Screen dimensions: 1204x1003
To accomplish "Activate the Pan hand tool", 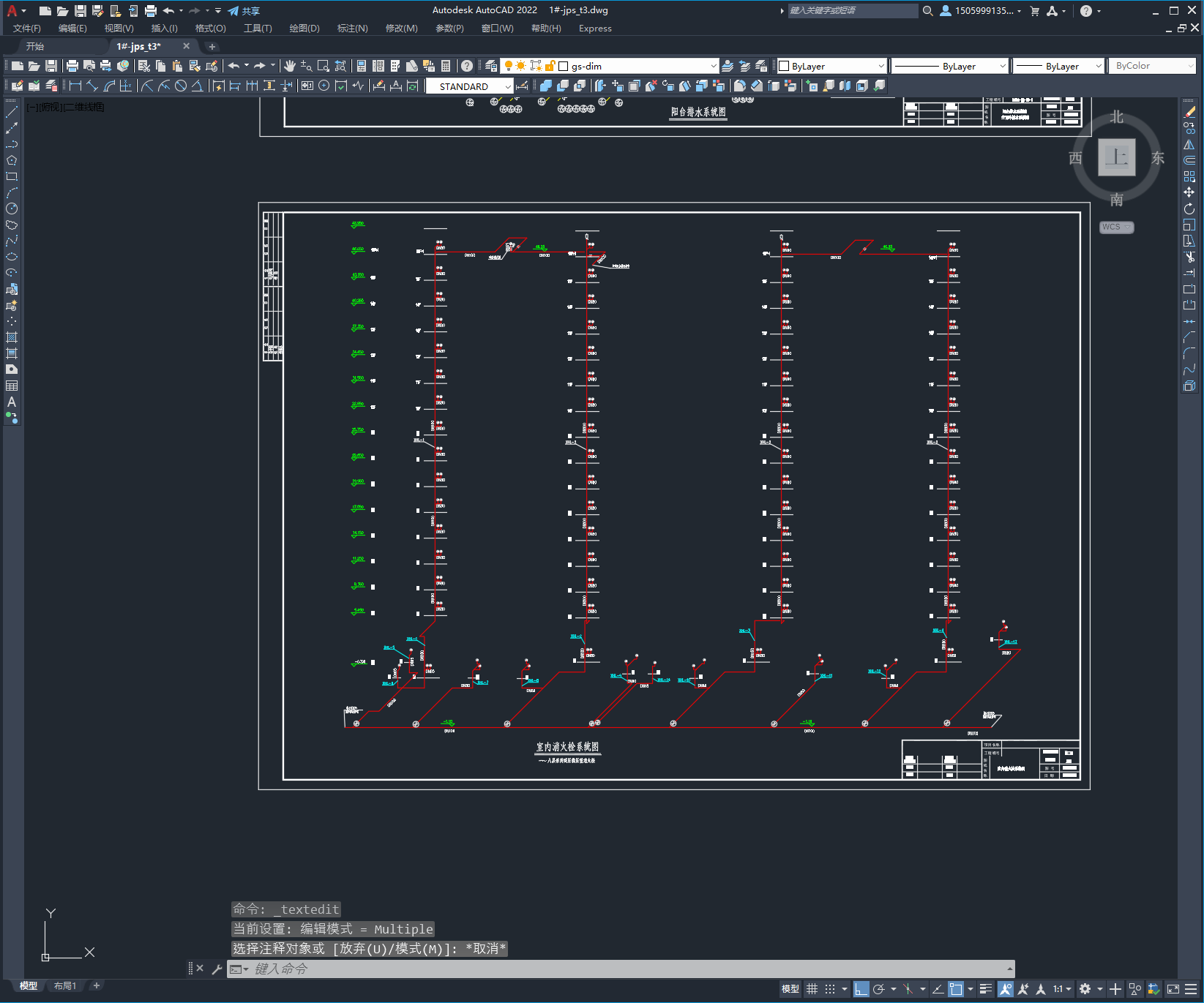I will pos(290,66).
